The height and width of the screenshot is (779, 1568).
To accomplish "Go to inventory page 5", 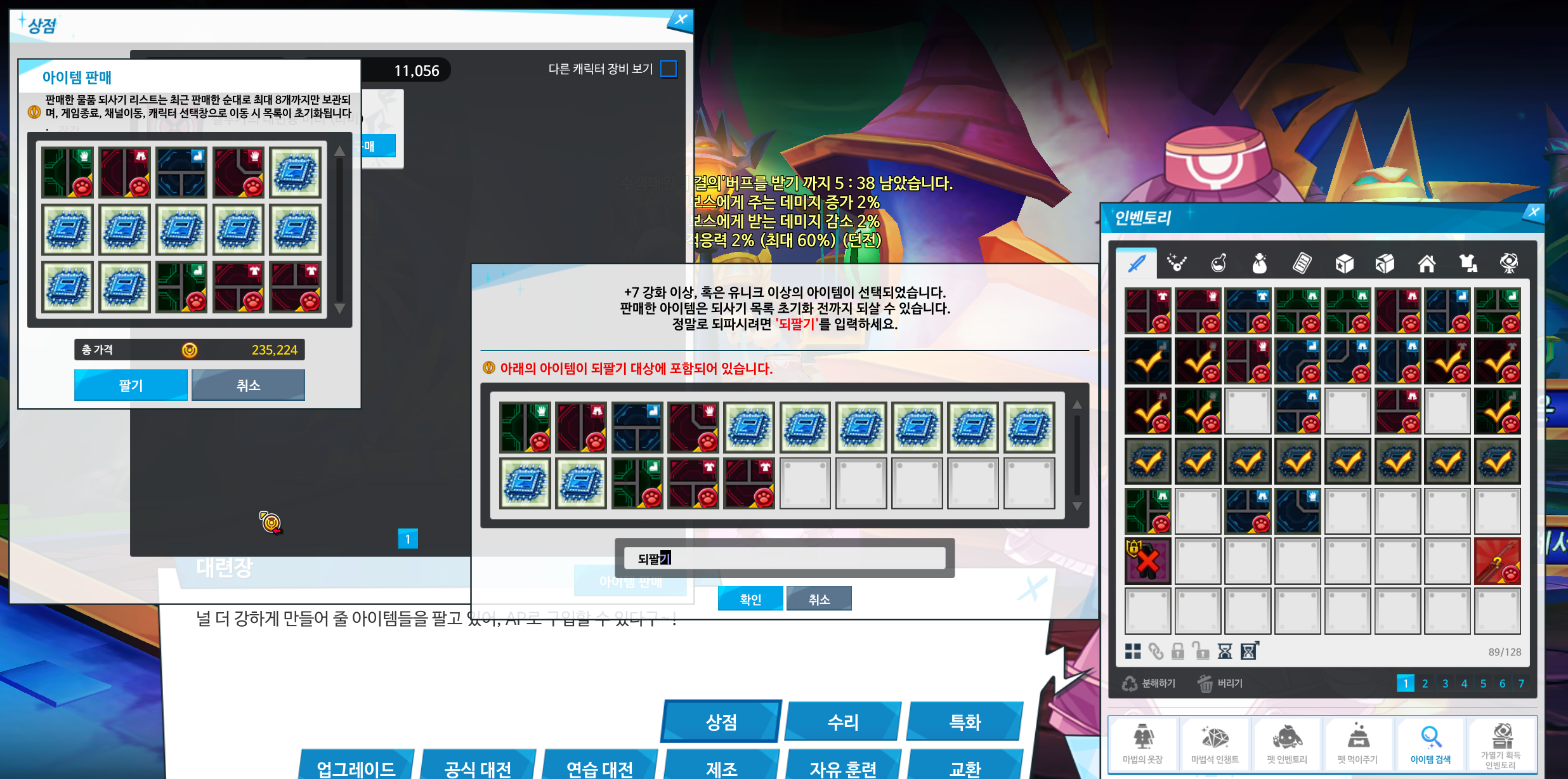I will click(x=1483, y=683).
